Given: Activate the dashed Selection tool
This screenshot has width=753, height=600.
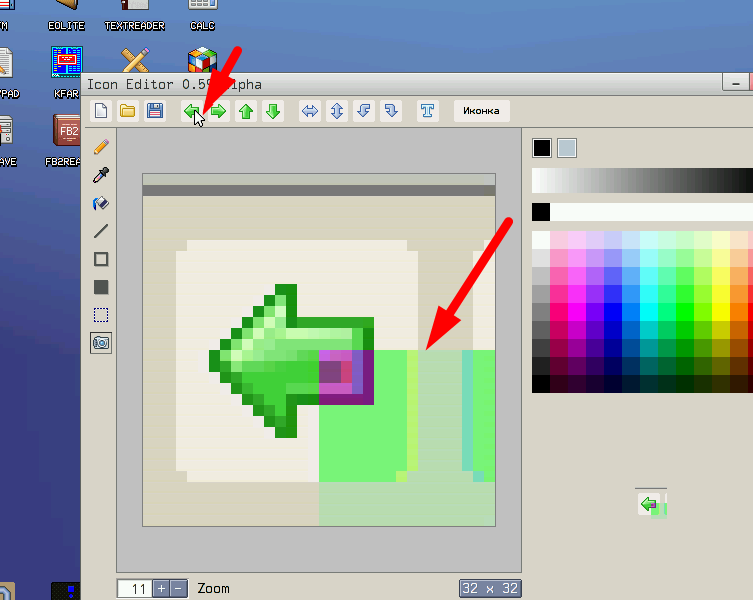Looking at the screenshot, I should point(101,315).
